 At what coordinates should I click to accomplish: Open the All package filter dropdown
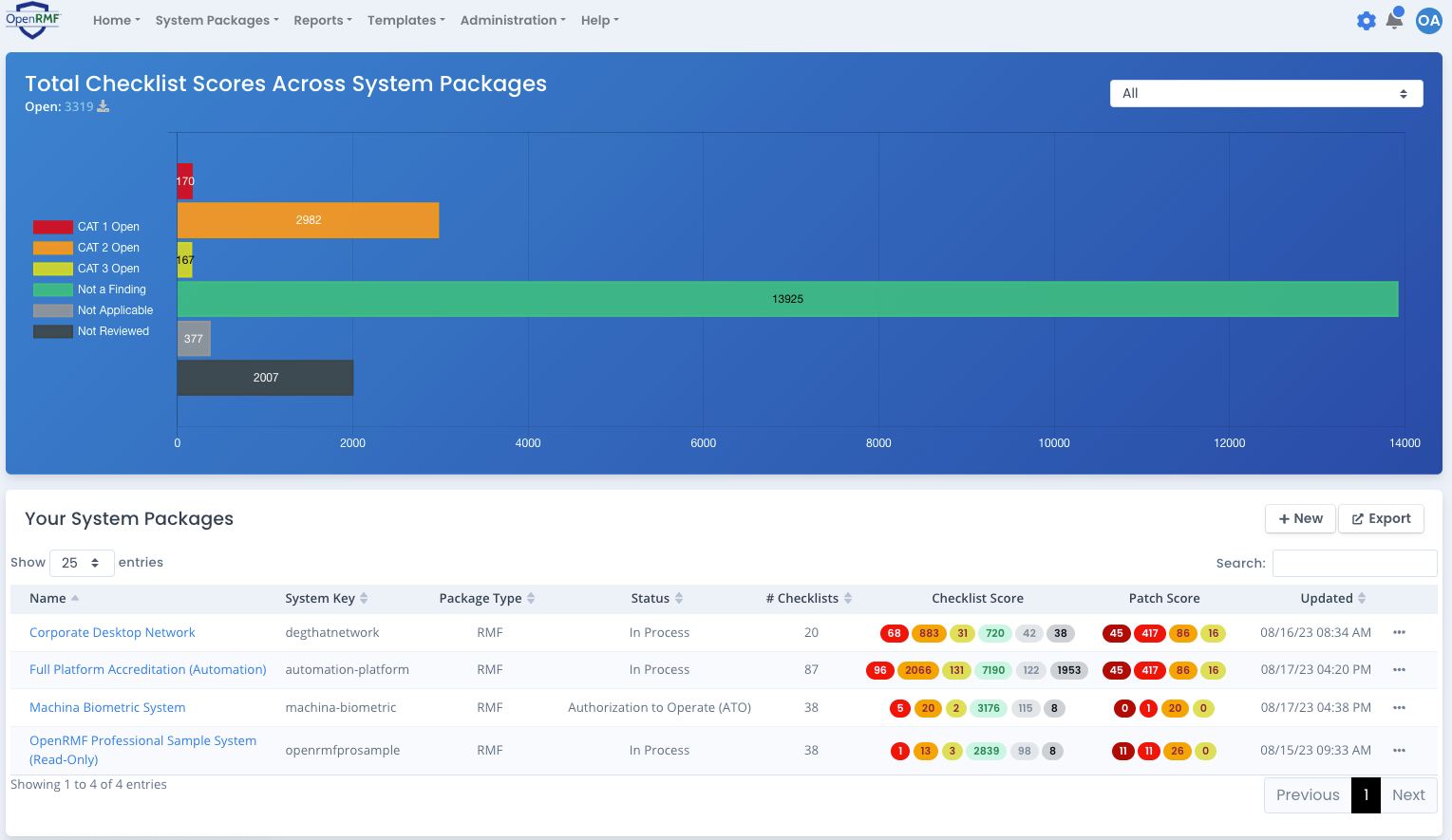click(1266, 93)
